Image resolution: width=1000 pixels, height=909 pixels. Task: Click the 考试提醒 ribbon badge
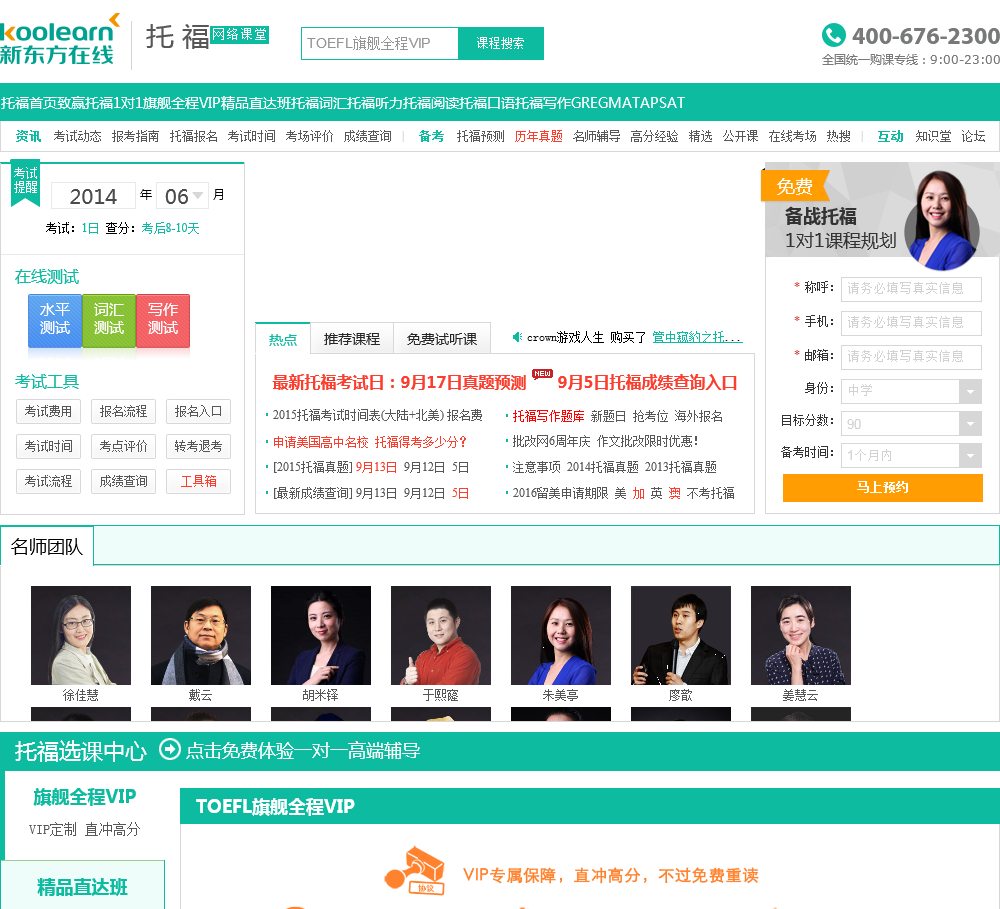26,184
